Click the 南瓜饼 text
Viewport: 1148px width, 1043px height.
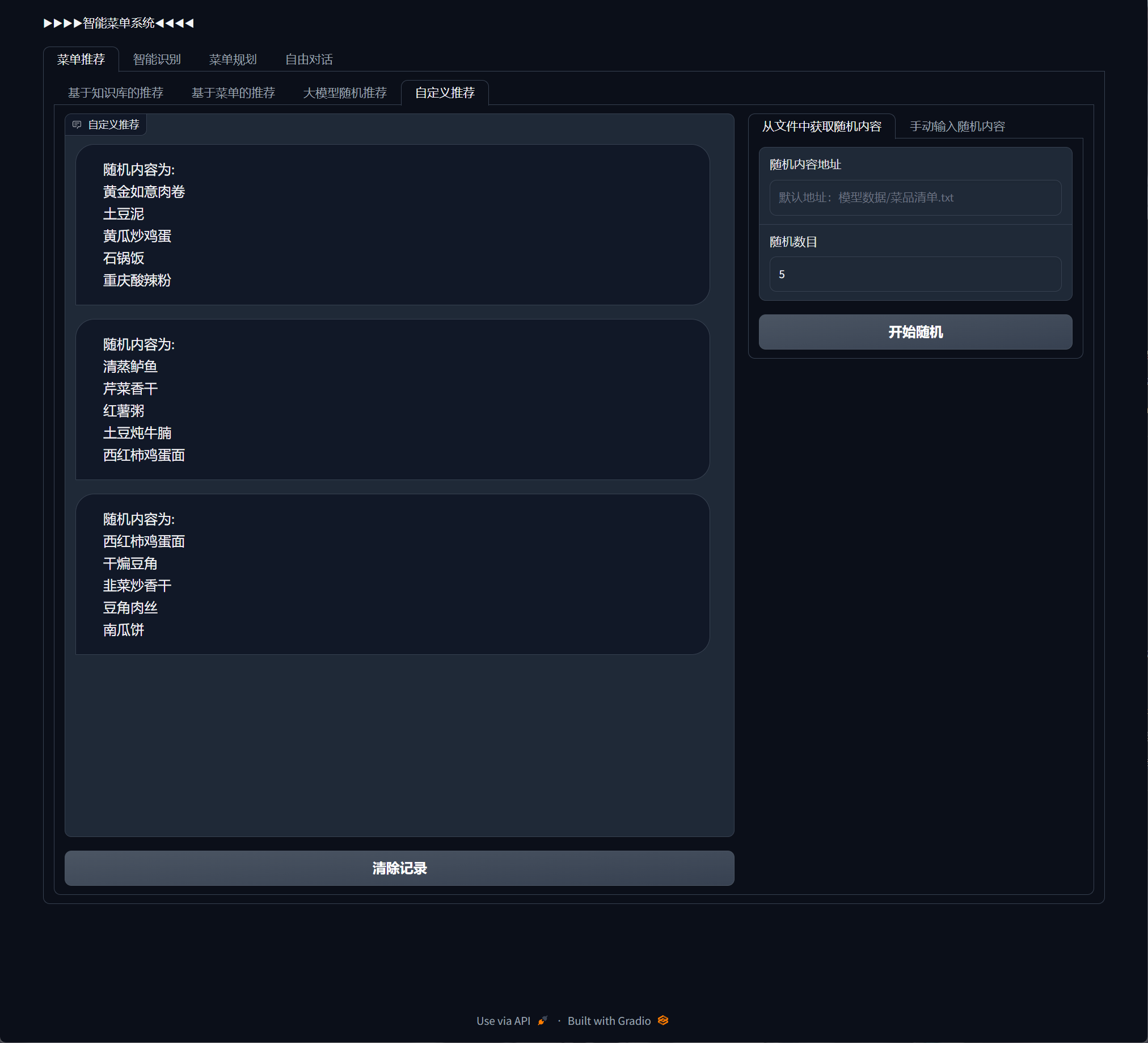click(124, 630)
